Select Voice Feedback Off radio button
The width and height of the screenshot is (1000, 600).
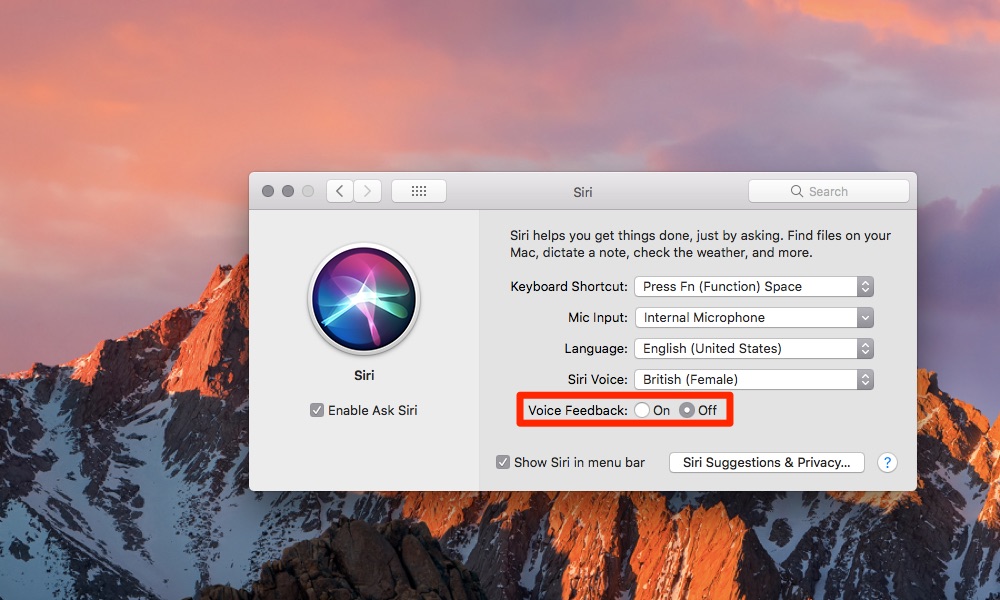tap(687, 410)
